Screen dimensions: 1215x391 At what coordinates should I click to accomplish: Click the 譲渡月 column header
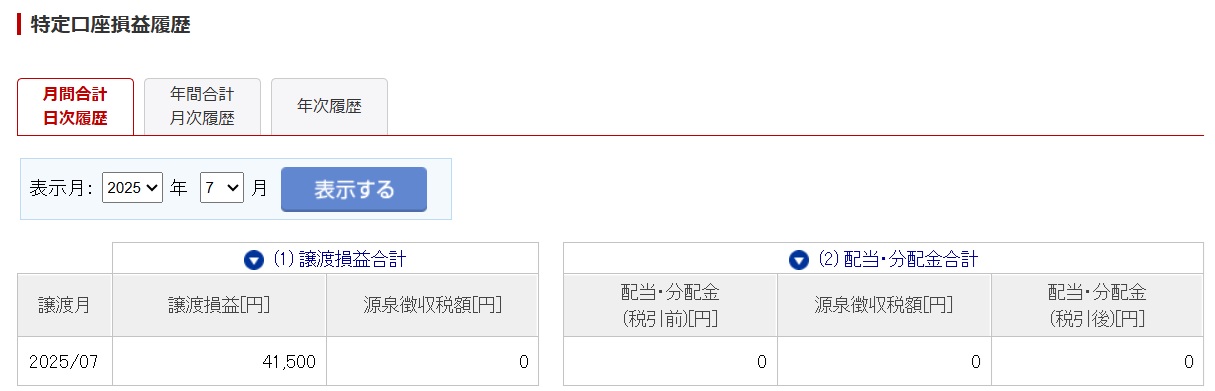(65, 305)
